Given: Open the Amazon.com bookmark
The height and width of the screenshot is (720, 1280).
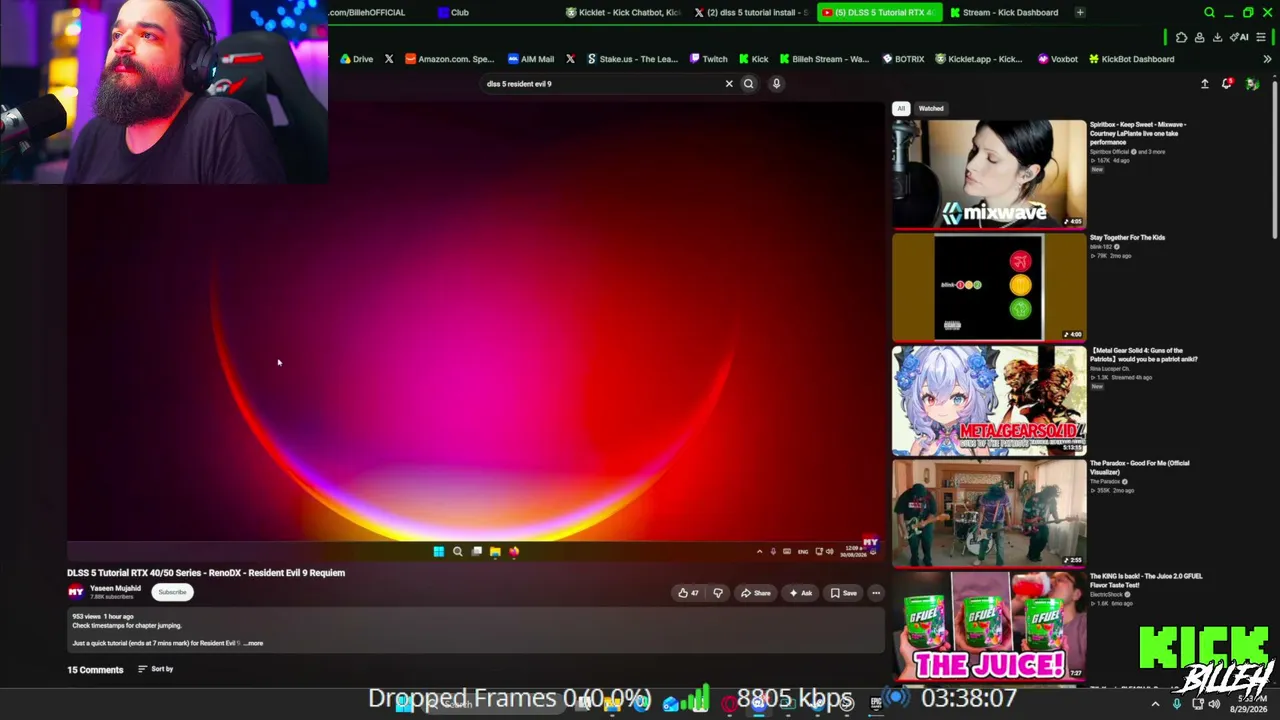Looking at the screenshot, I should (x=449, y=59).
